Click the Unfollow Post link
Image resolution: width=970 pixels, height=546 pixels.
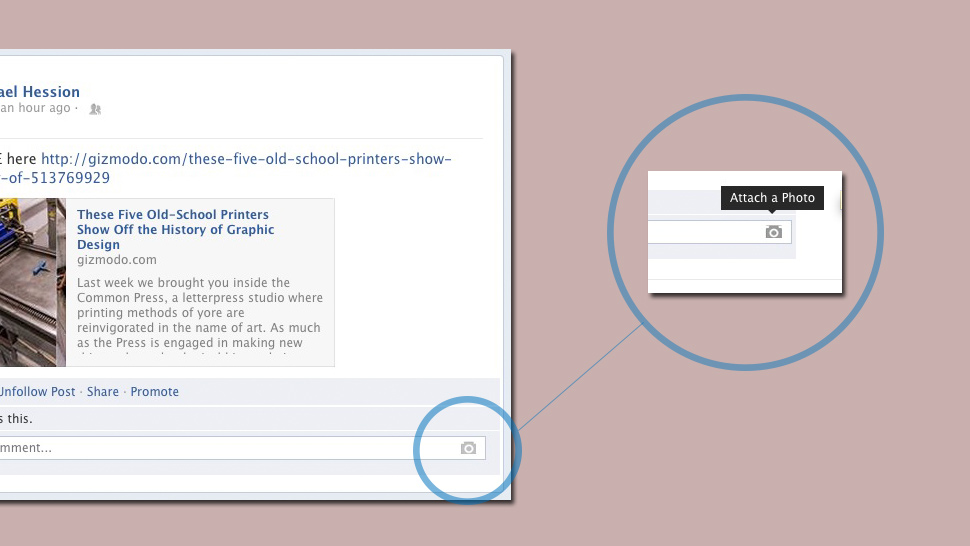[x=37, y=391]
